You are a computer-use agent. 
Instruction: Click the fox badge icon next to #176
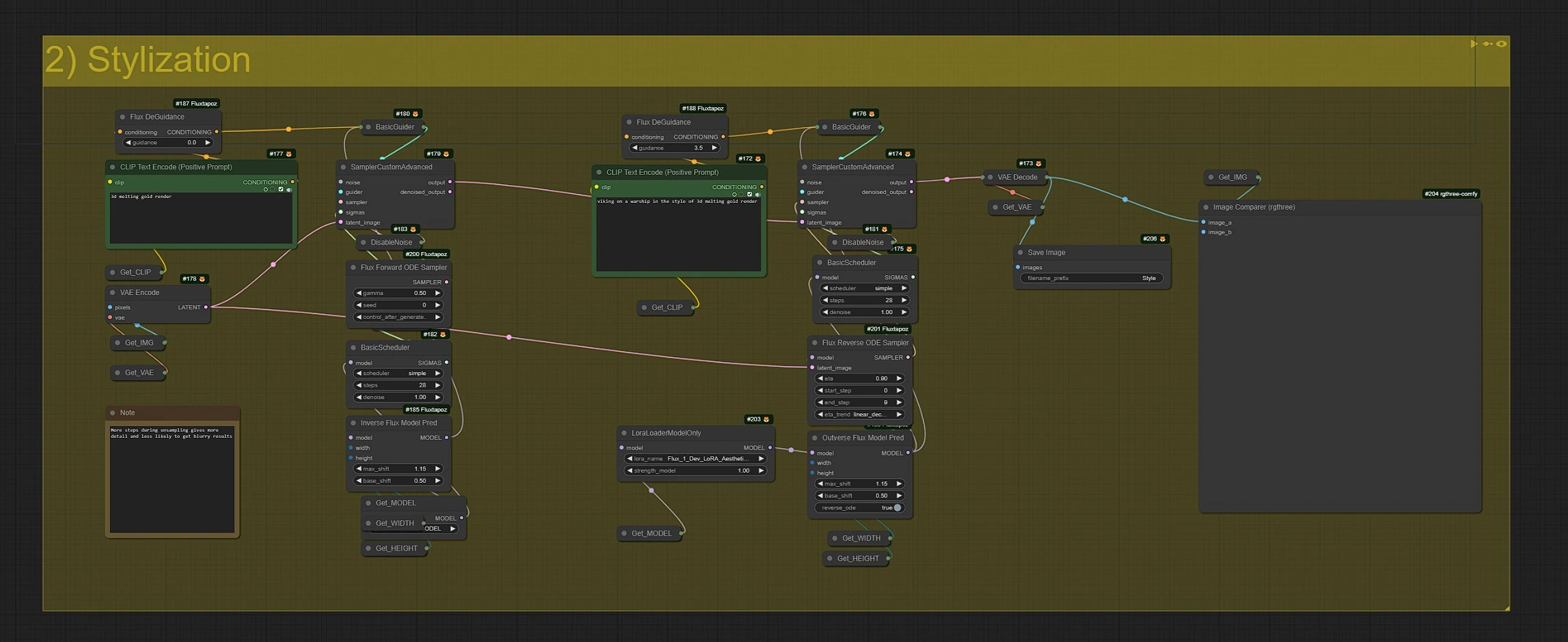(872, 114)
